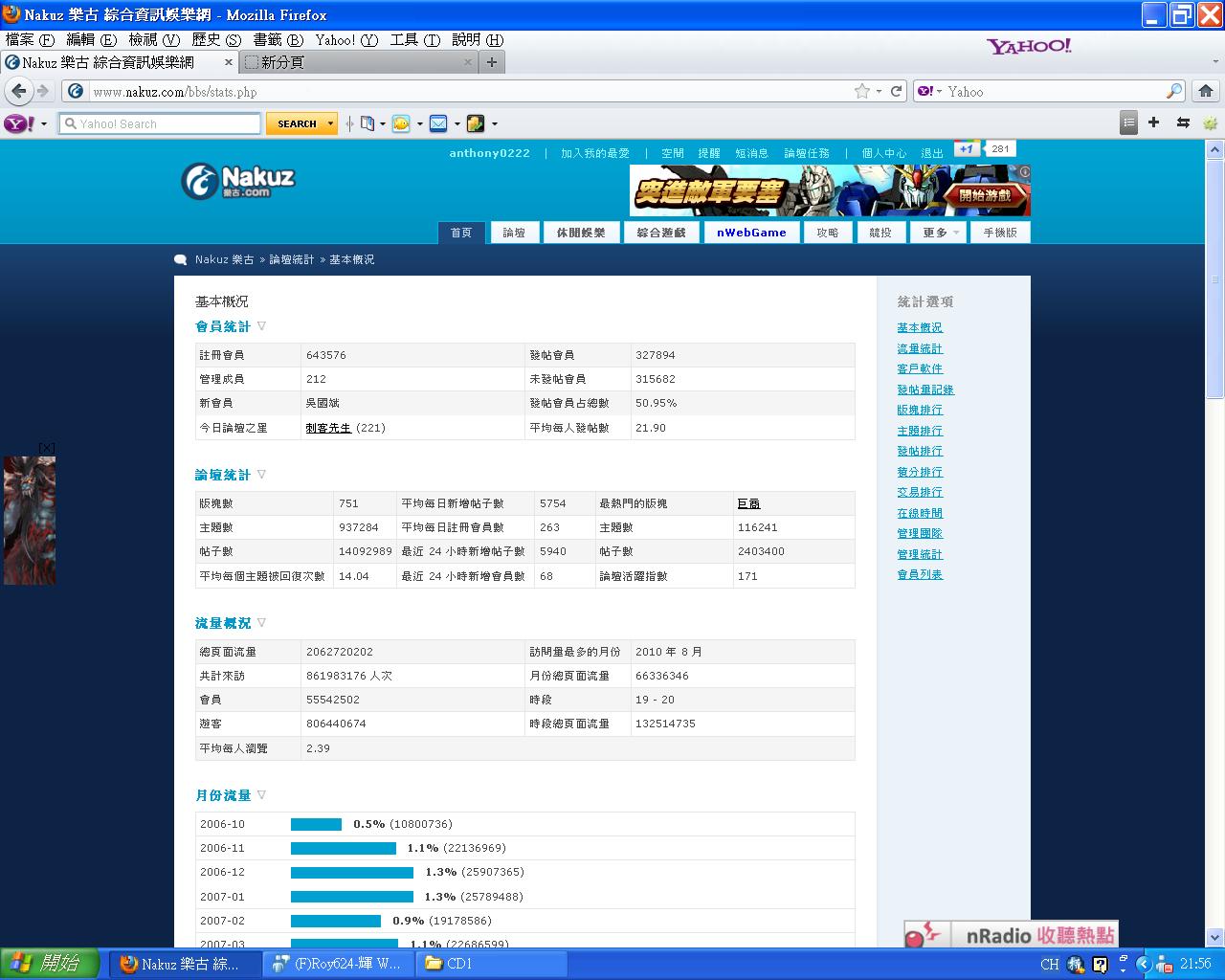Screen dimensions: 1225x980
Task: Close the floating left-side advertisement
Action: pos(46,448)
